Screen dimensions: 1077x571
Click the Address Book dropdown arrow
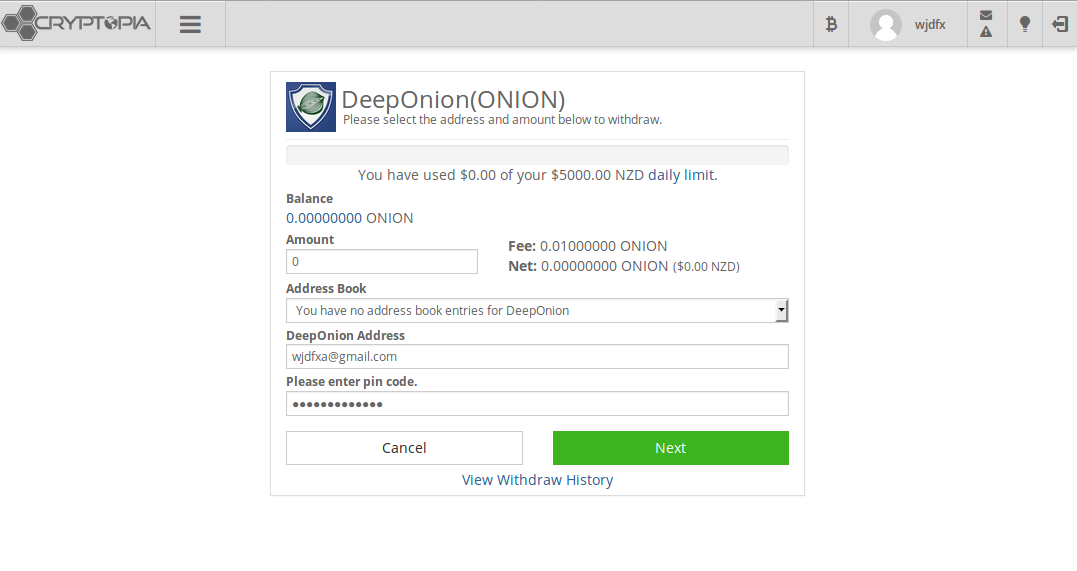point(781,311)
